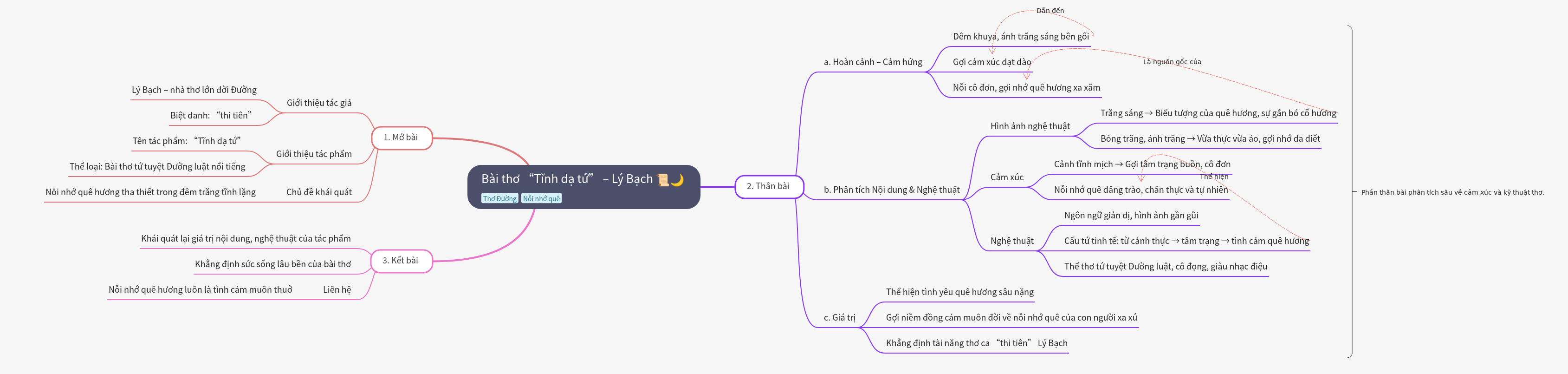Viewport: 1568px width, 374px height.
Task: Click the "Giới thiệu tác giả" node
Action: point(319,103)
